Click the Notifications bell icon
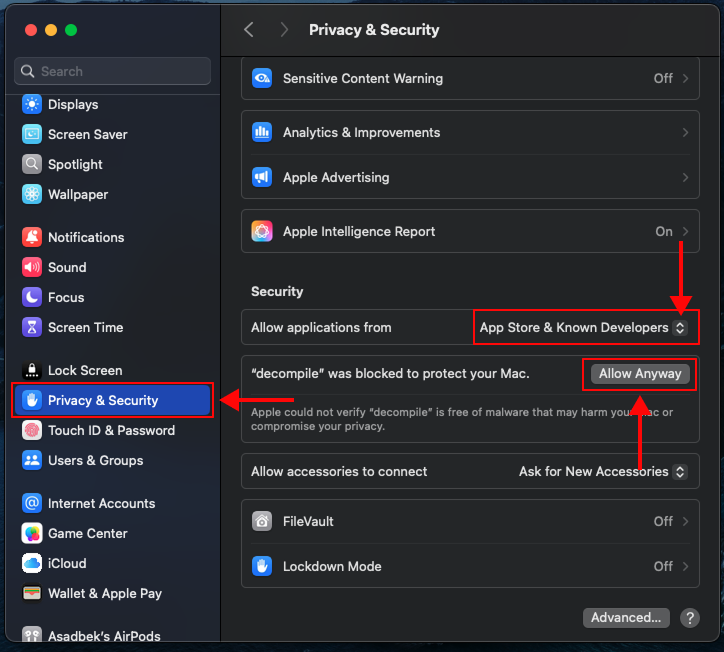The height and width of the screenshot is (652, 724). [32, 237]
